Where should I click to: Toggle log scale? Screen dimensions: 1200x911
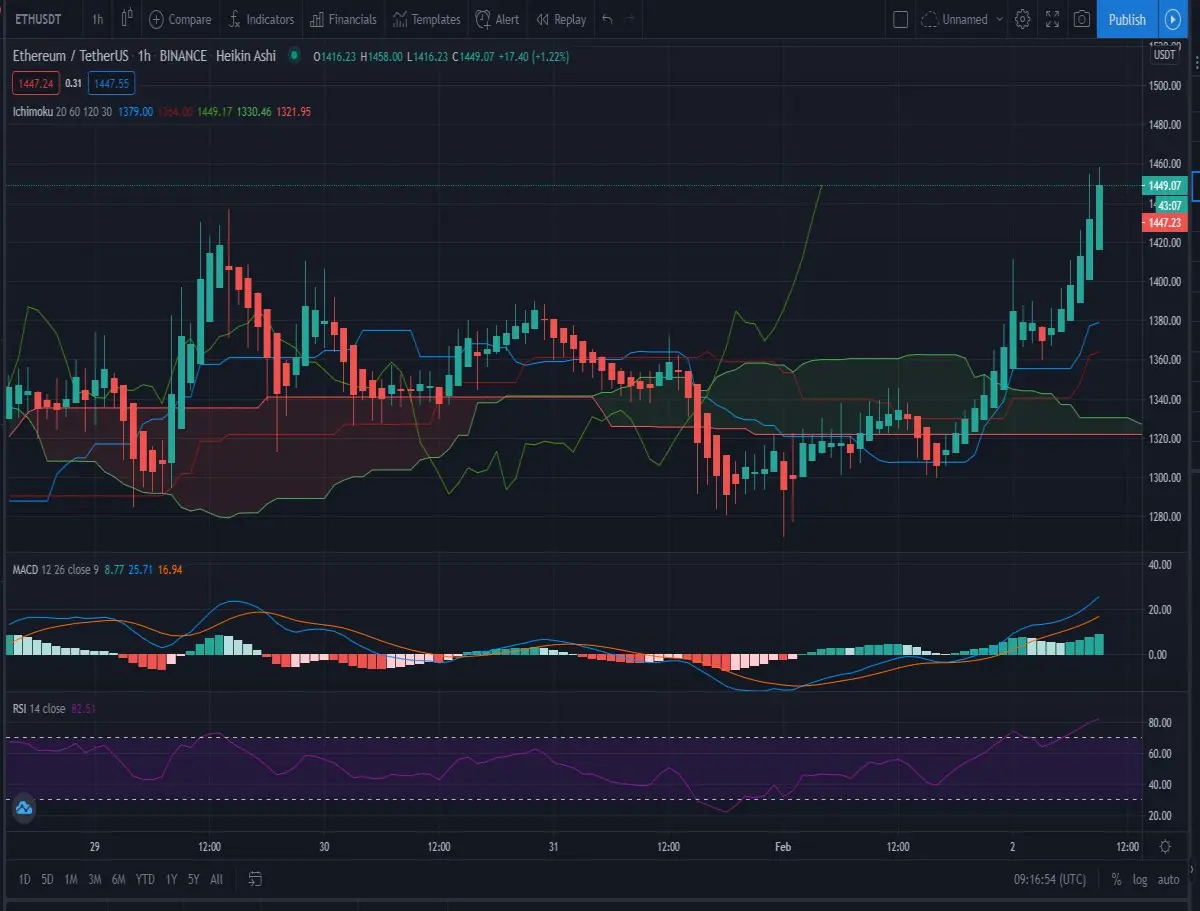point(1140,879)
